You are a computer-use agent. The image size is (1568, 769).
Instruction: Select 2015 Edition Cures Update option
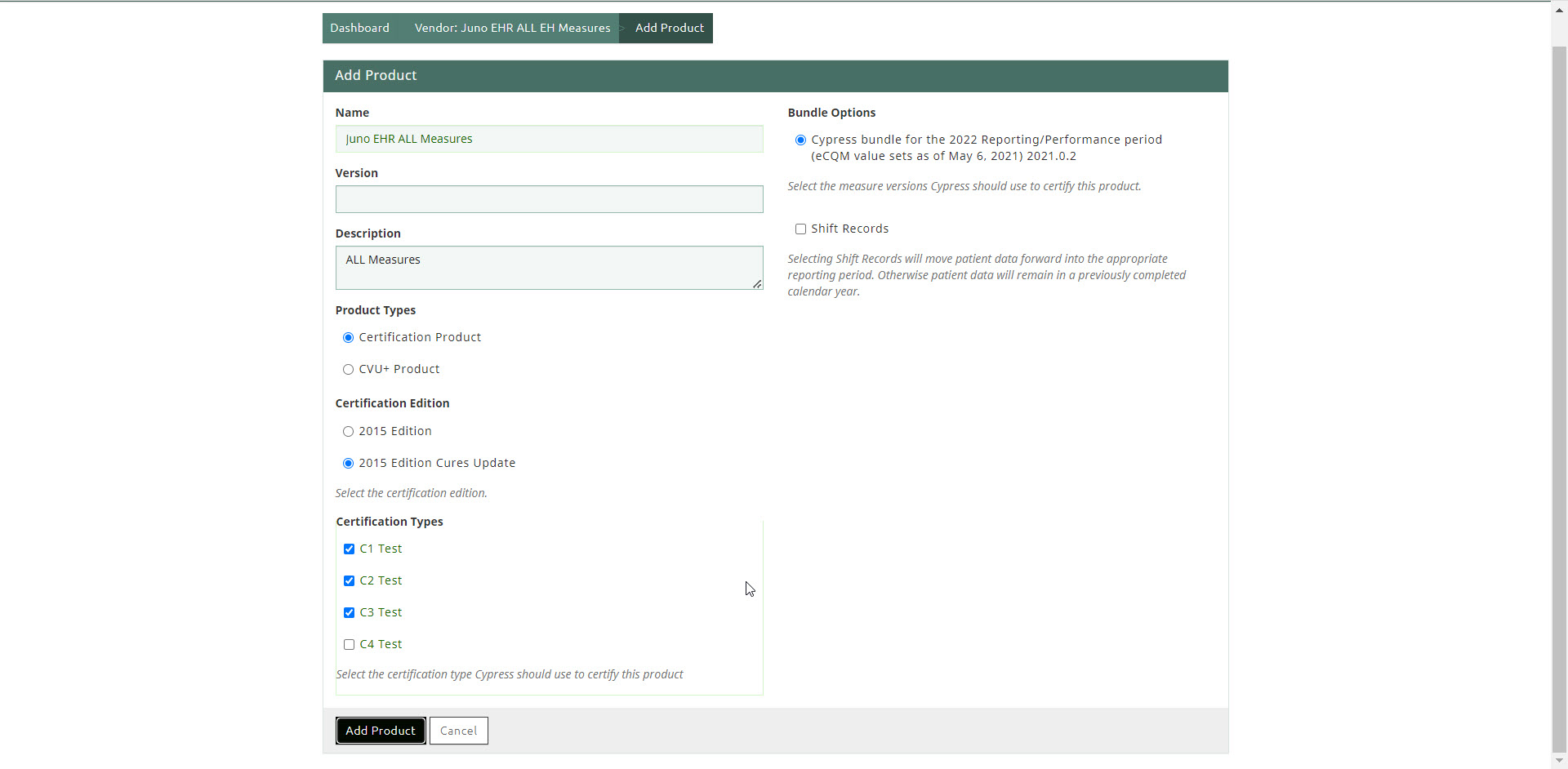coord(349,464)
